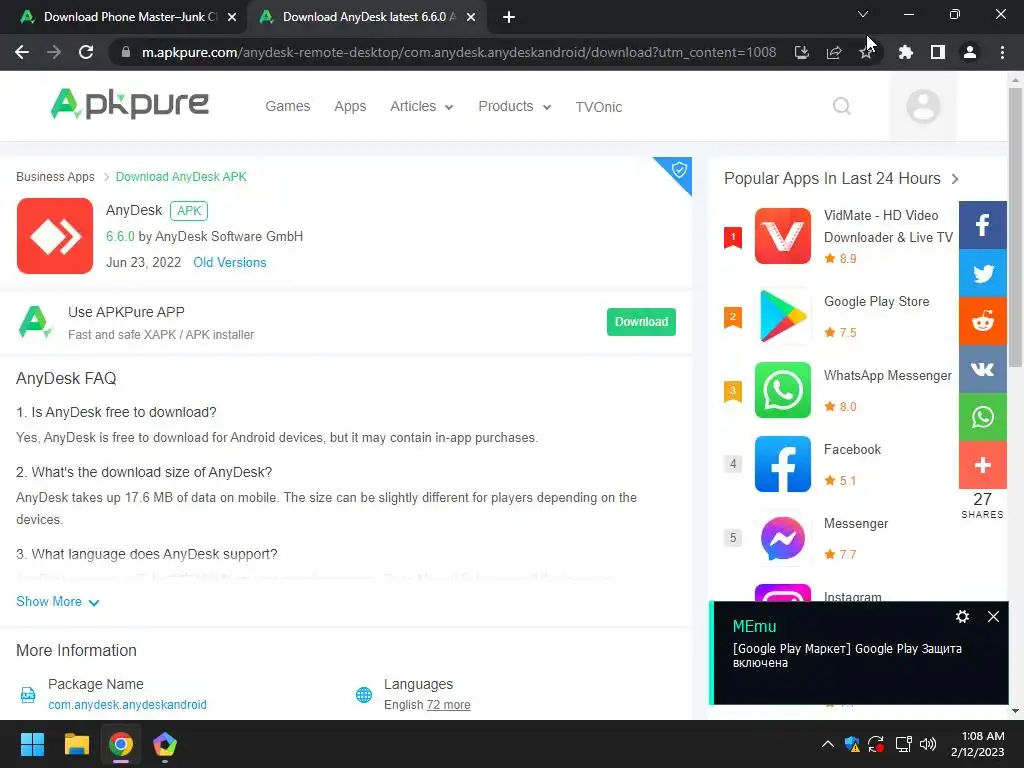Share on Twitter via sidebar button
The width and height of the screenshot is (1024, 768).
[982, 273]
